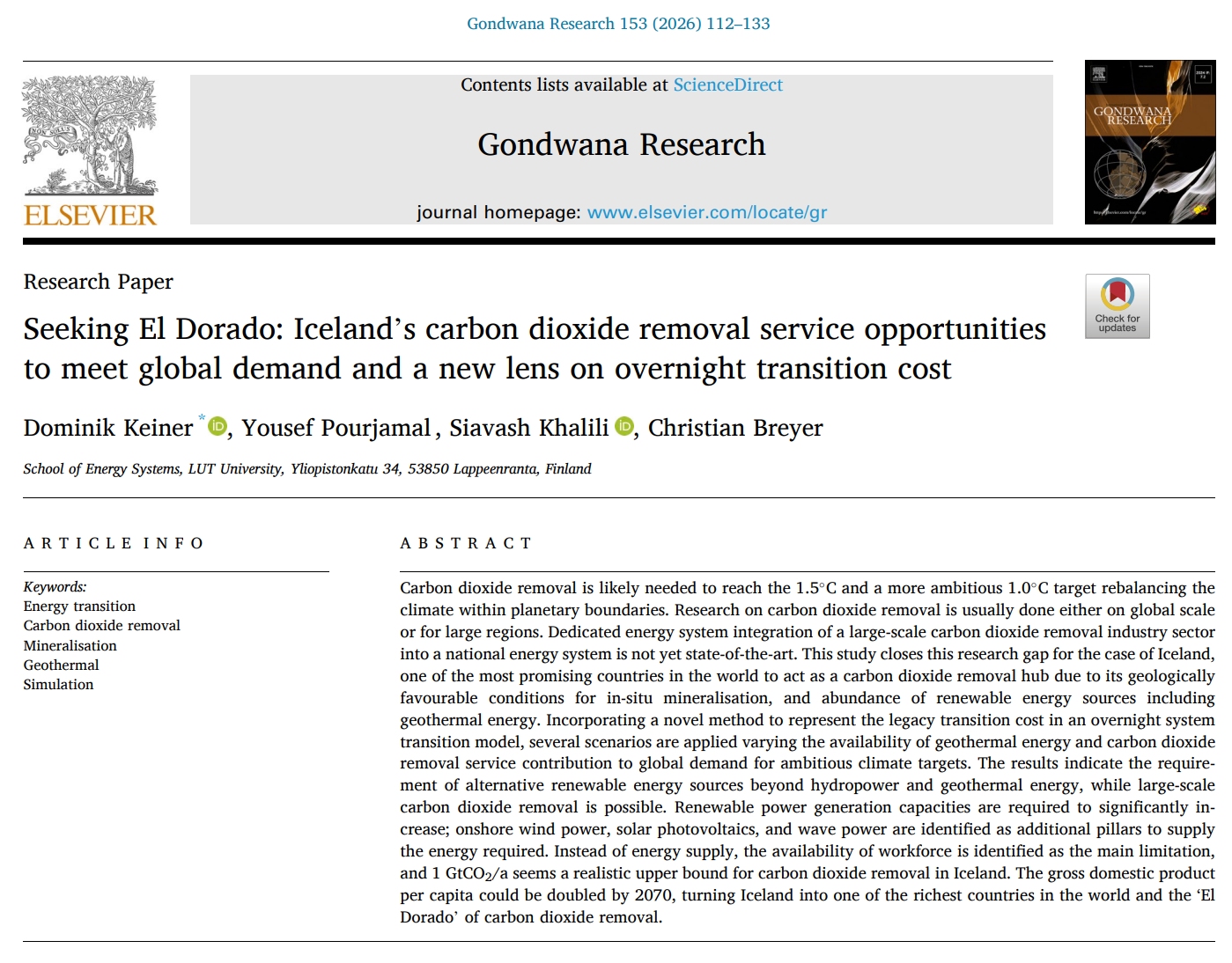
Task: Open the www.elsevier.com/locate/gr homepage link
Action: (706, 212)
